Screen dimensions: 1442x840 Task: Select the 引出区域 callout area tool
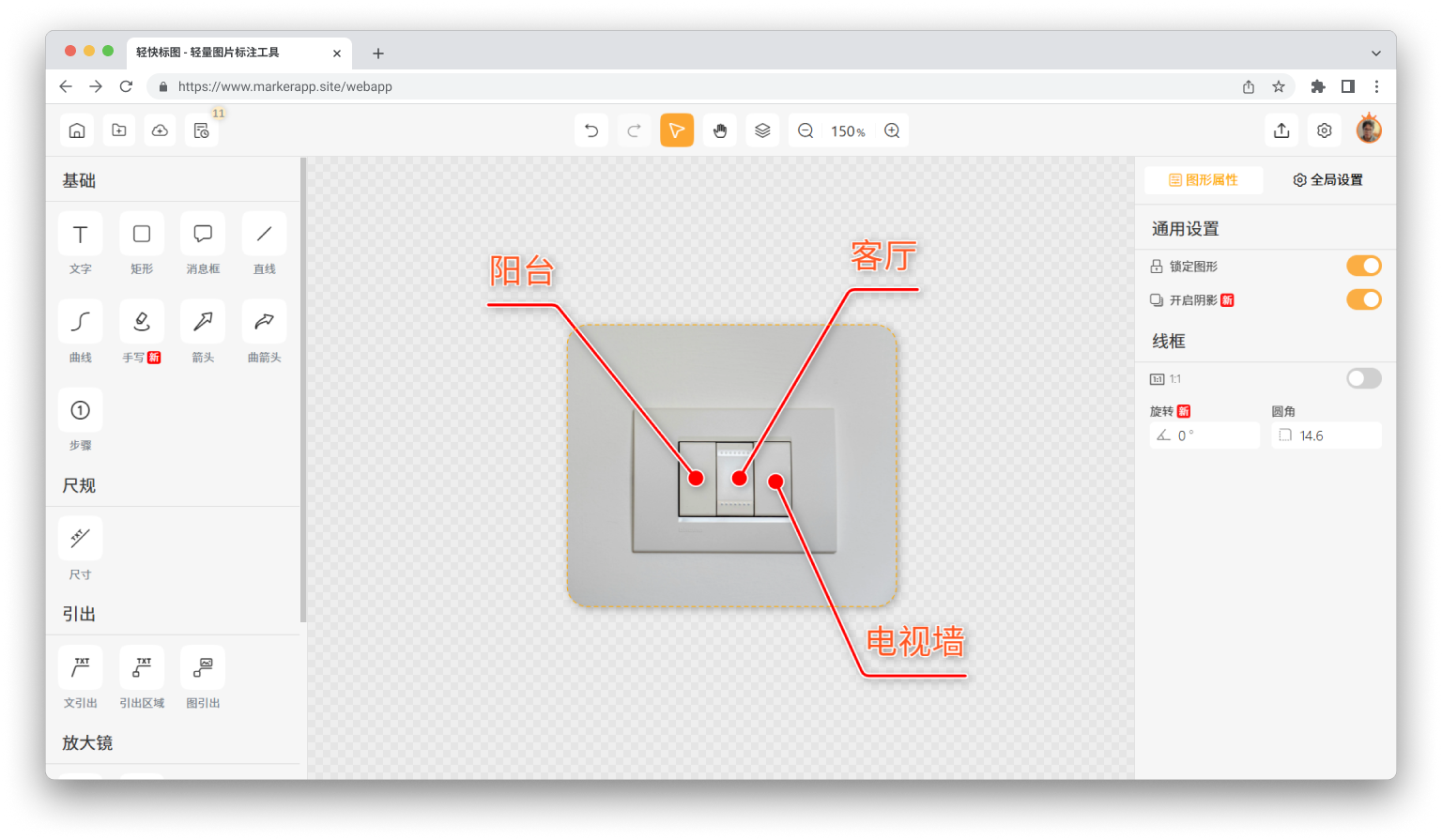(142, 667)
